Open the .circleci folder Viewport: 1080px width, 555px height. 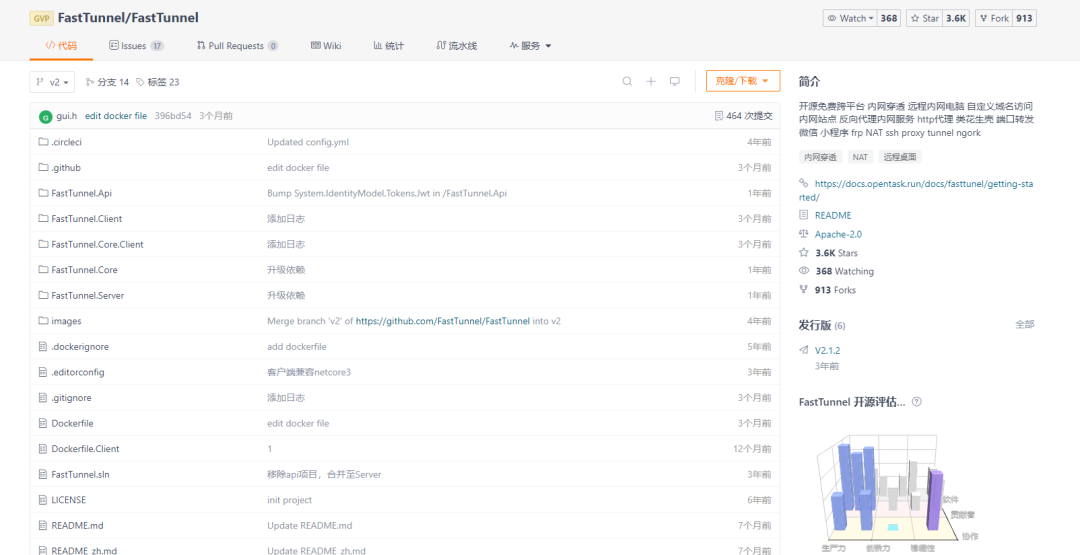66,142
